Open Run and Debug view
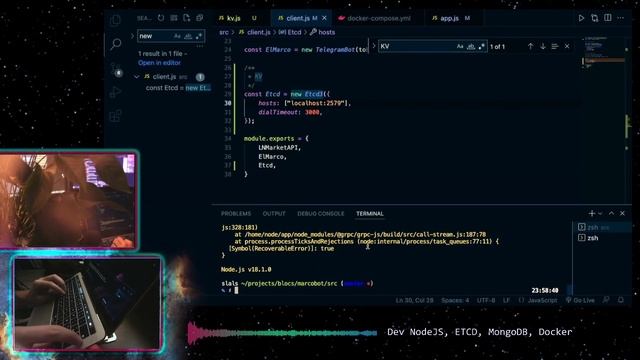The image size is (640, 360). [x=116, y=92]
